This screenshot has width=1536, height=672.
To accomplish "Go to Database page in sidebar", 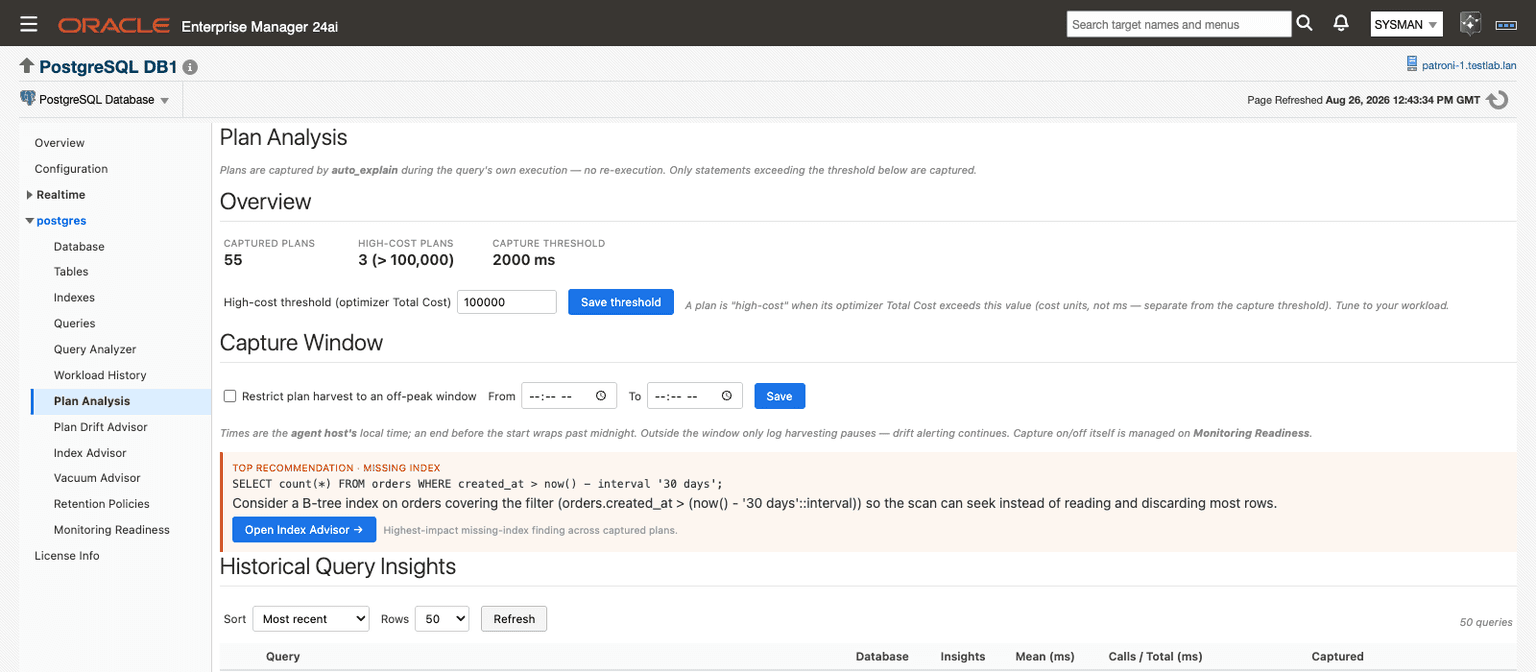I will [x=79, y=246].
